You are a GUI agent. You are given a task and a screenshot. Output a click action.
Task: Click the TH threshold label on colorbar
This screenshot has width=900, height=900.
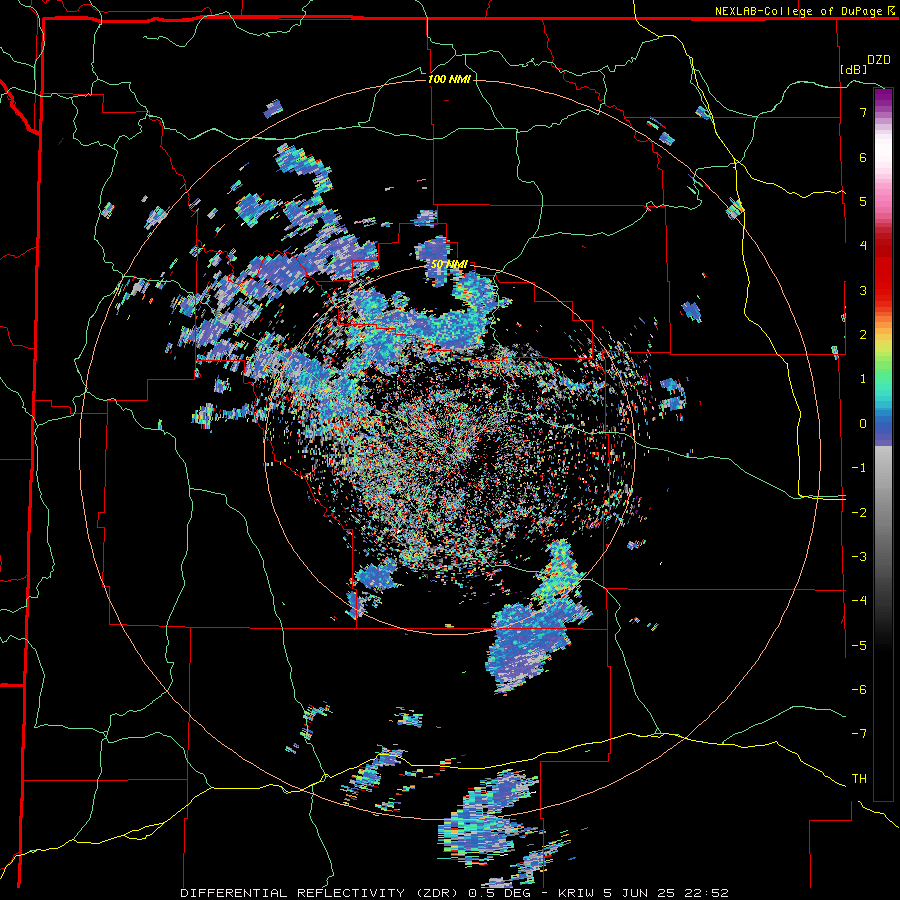pos(859,778)
